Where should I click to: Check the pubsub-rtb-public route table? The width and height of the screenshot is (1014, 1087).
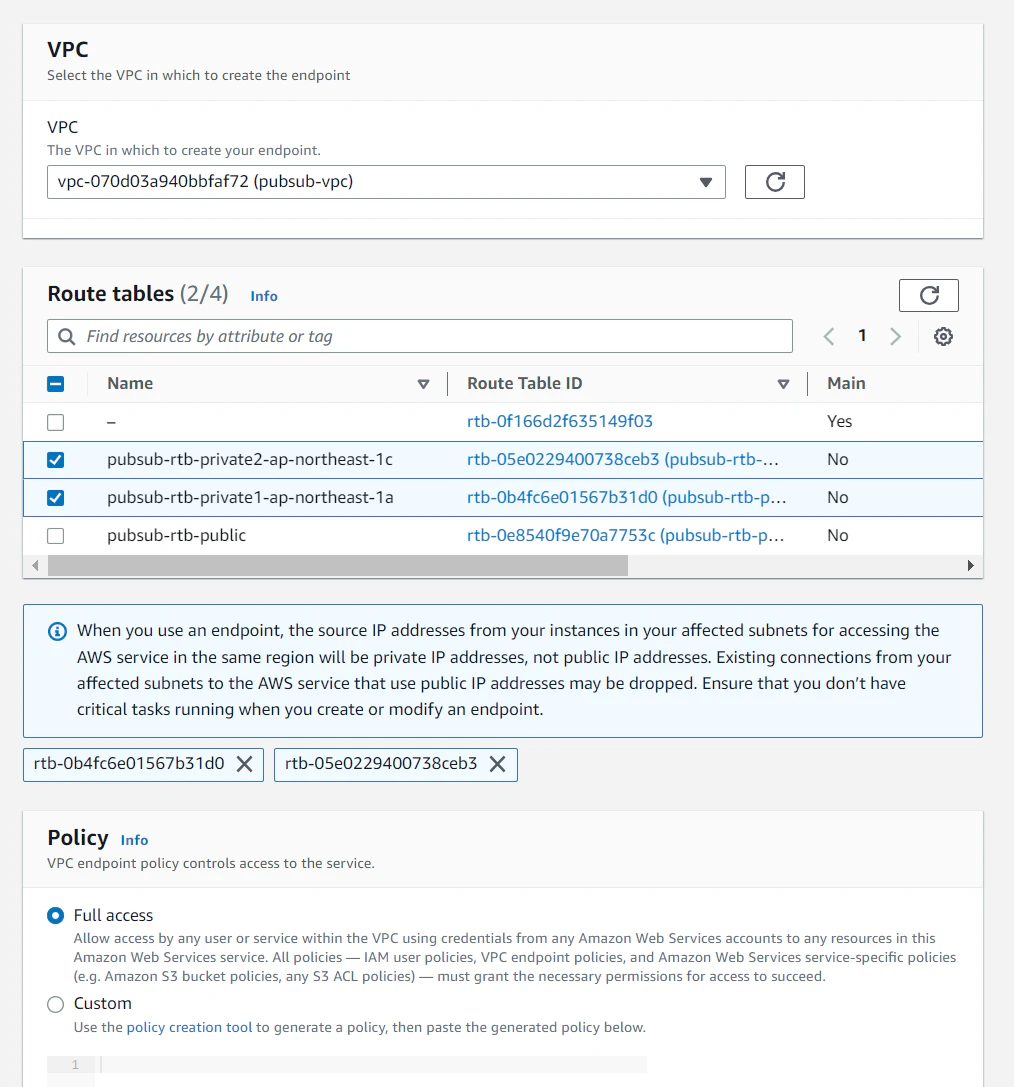pyautogui.click(x=55, y=536)
